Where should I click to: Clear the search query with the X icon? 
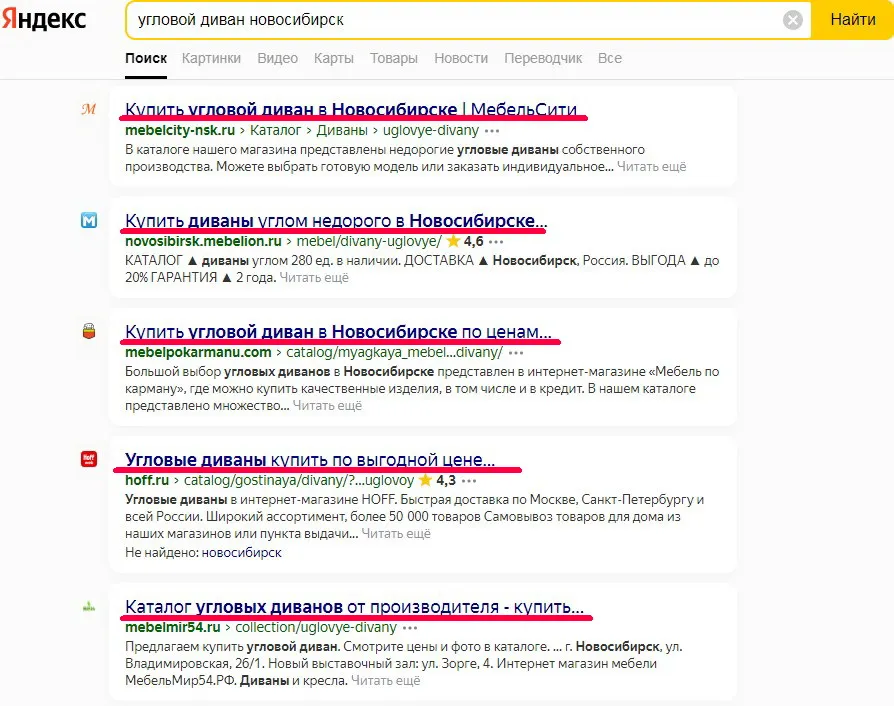pos(793,20)
